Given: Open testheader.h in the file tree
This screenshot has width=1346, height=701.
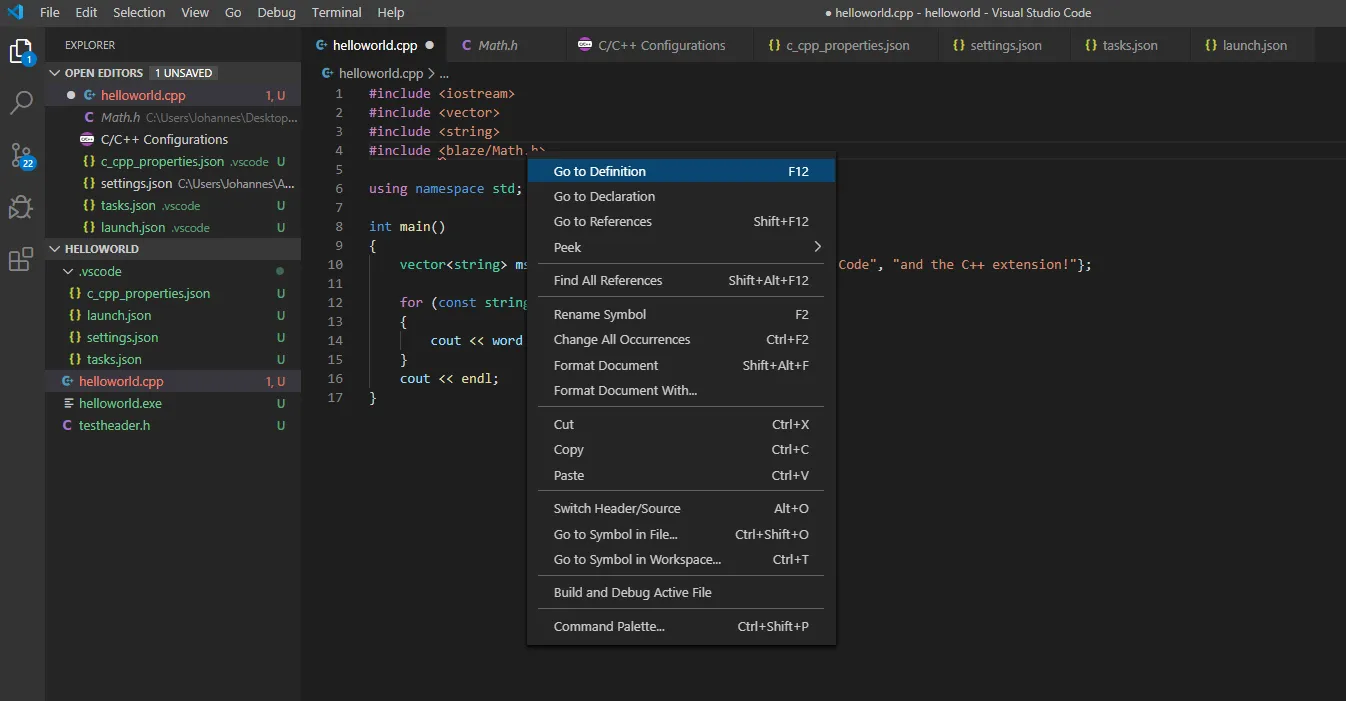Looking at the screenshot, I should click(114, 426).
